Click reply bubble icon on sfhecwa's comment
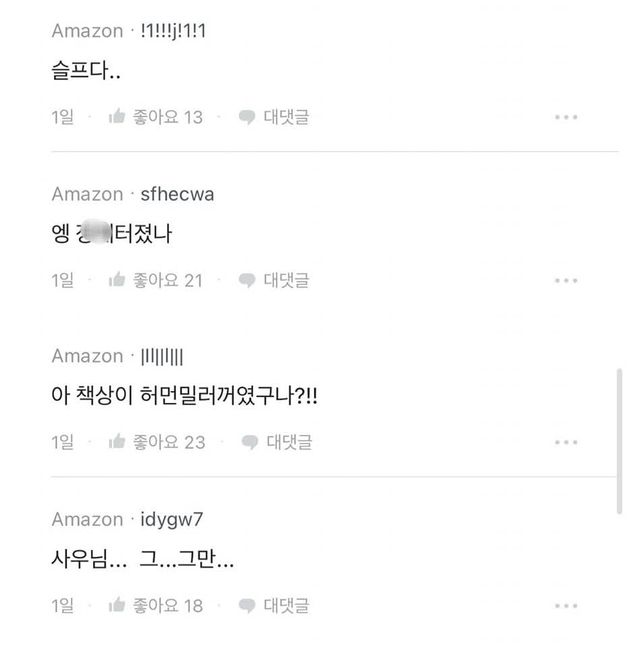This screenshot has height=647, width=640. coord(247,280)
